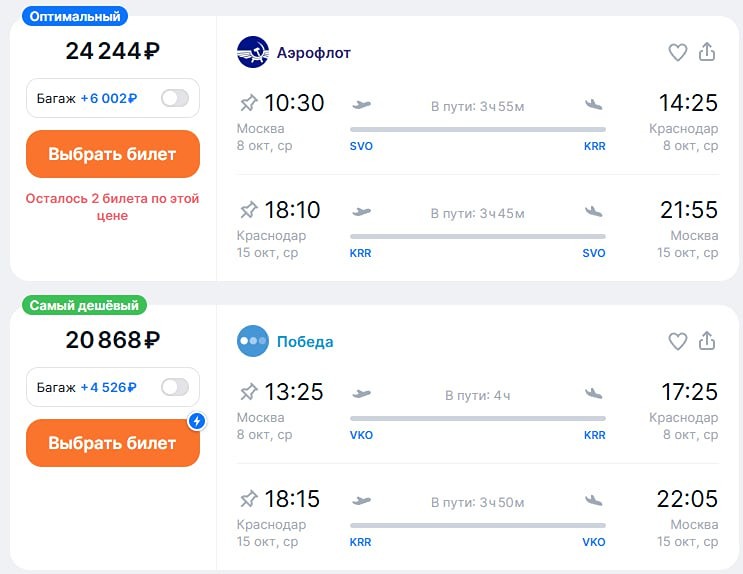Image resolution: width=743 pixels, height=574 pixels.
Task: Add Pobeda ticket to favorites (heart icon)
Action: 678,341
